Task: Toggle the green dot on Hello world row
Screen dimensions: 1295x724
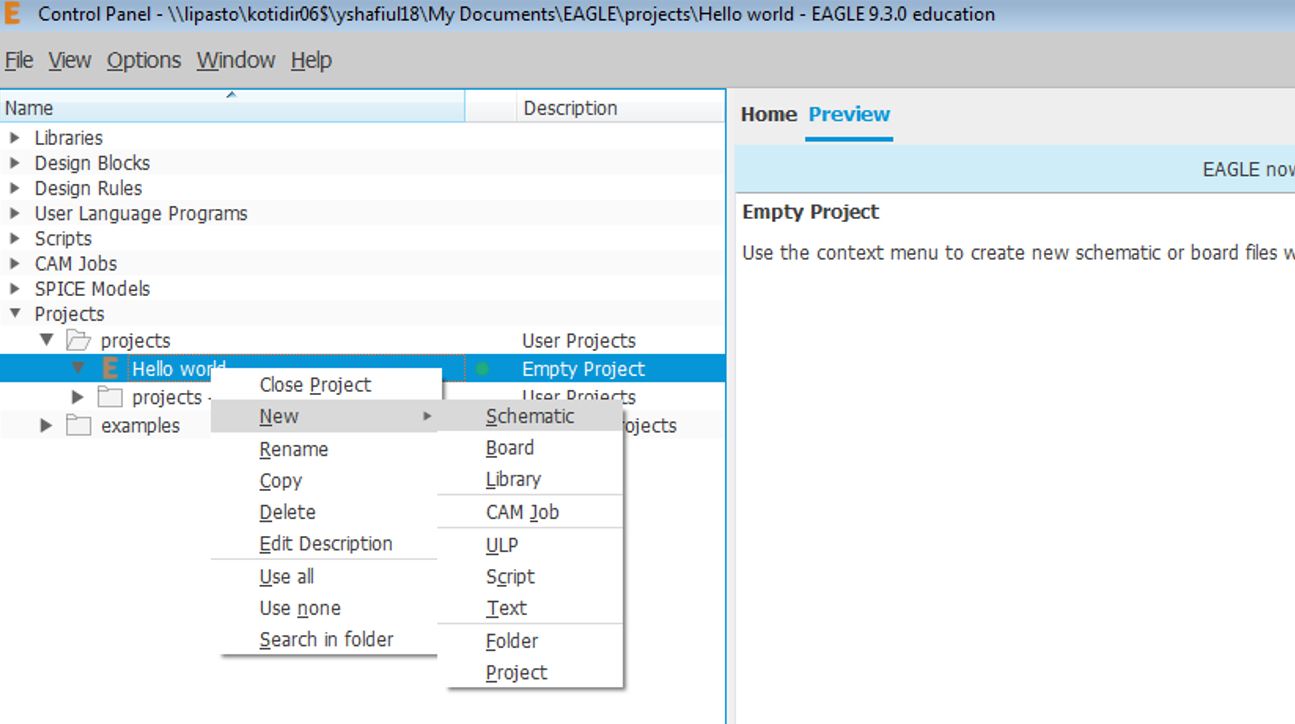Action: point(483,369)
